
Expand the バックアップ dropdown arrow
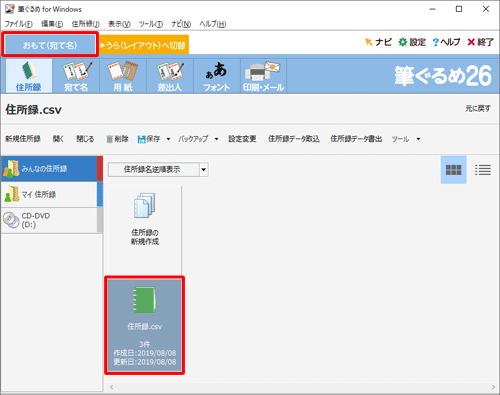point(216,139)
